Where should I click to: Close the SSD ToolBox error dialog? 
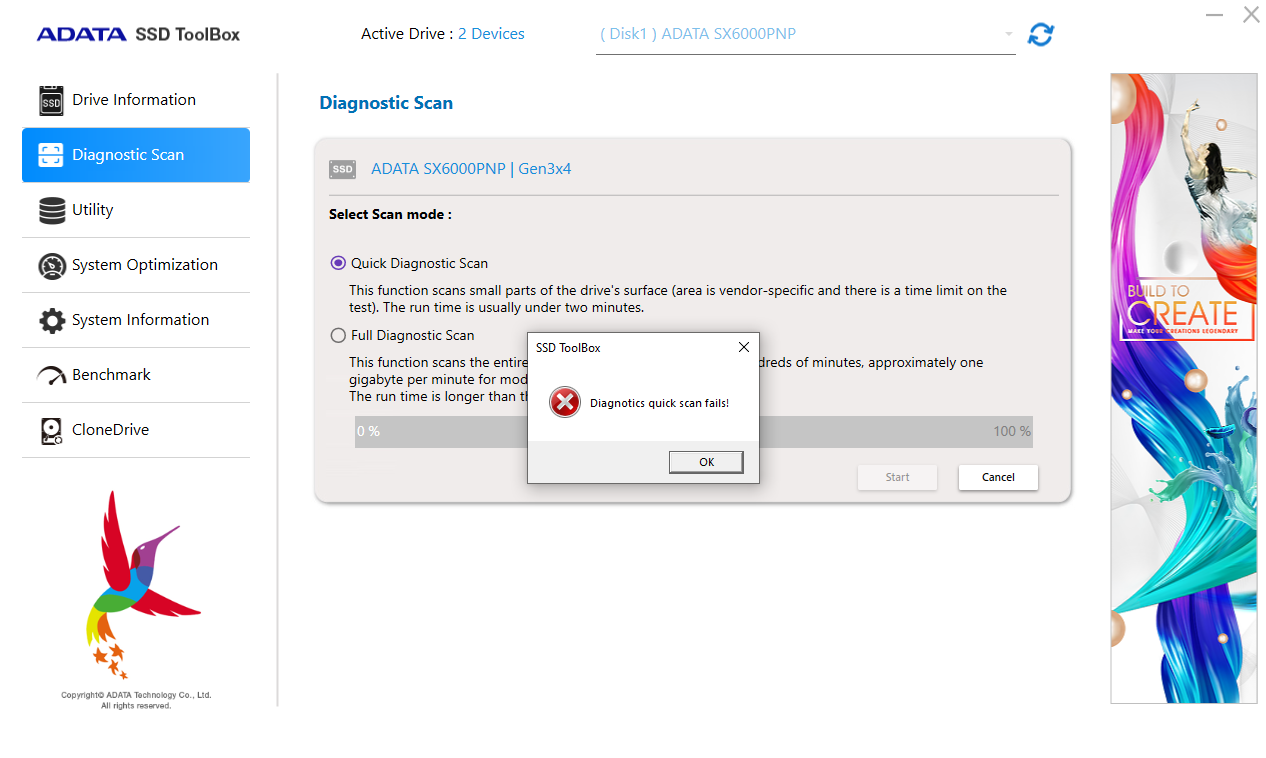(x=743, y=347)
